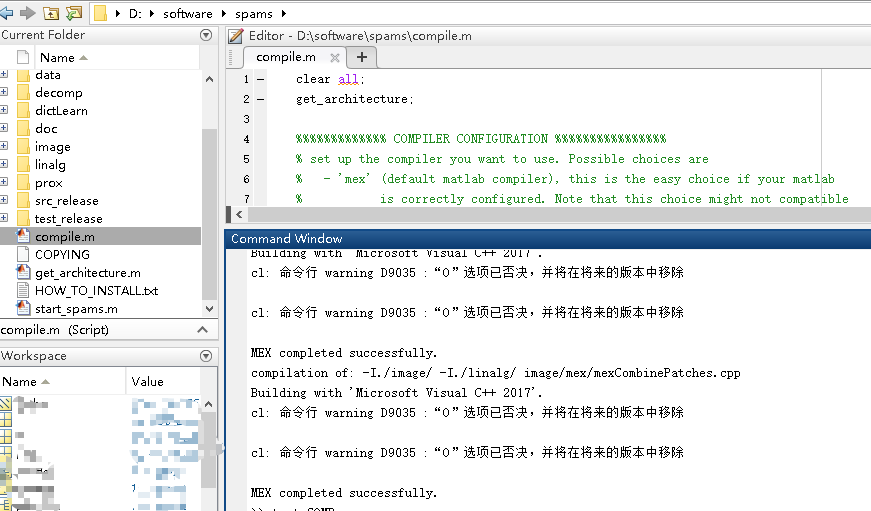
Task: Select the decomp folder icon
Action: coord(23,92)
